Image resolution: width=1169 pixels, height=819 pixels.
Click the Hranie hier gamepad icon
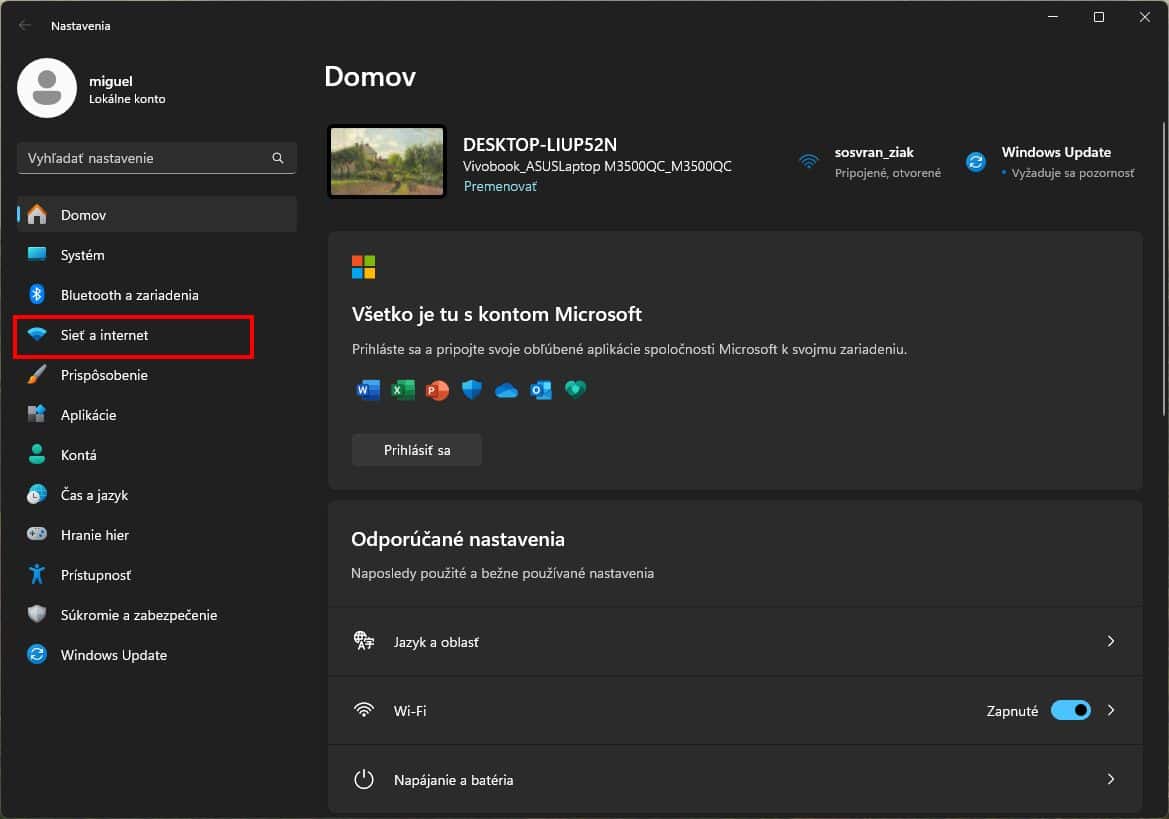(x=37, y=534)
